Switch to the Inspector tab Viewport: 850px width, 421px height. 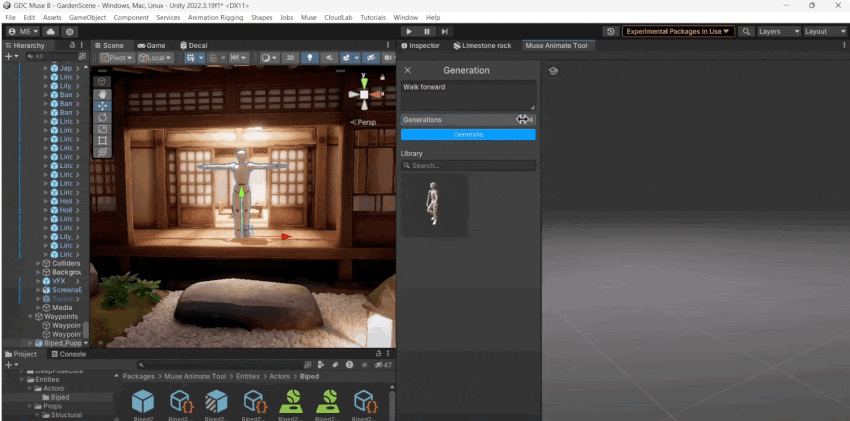click(420, 46)
